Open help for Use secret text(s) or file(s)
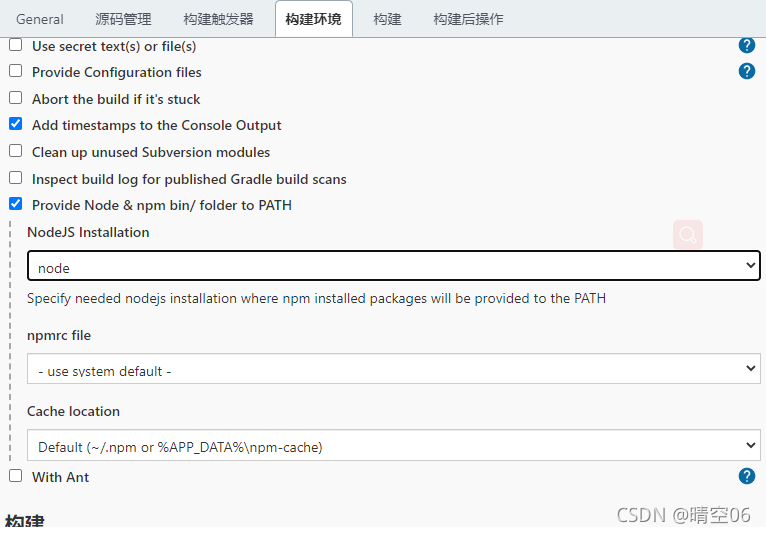 (746, 45)
